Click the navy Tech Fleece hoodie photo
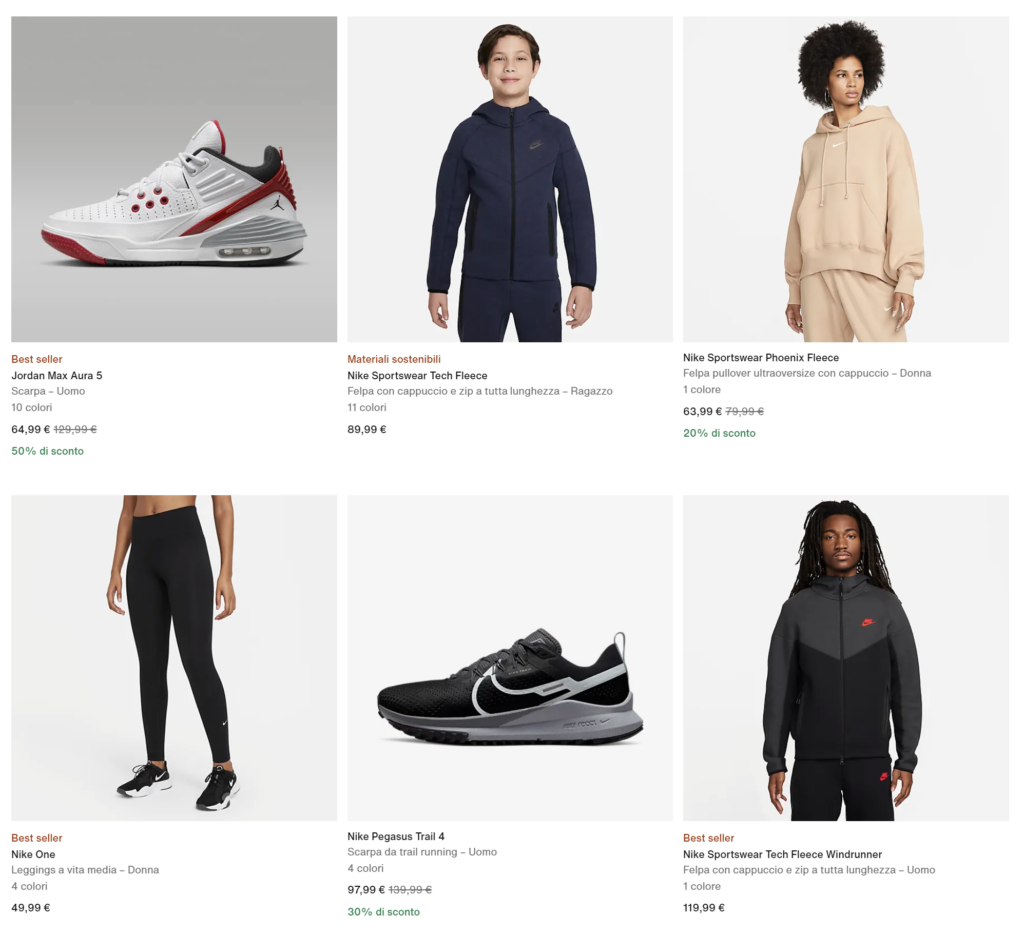Image resolution: width=1024 pixels, height=934 pixels. (x=510, y=180)
